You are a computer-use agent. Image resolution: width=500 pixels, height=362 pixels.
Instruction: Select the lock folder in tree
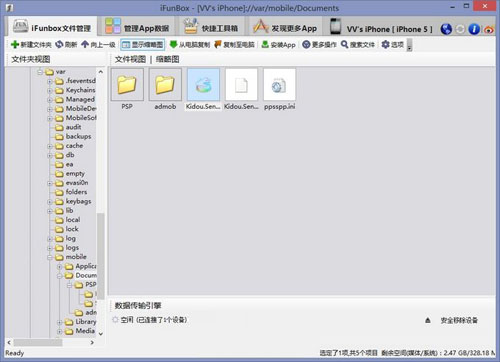click(x=72, y=229)
